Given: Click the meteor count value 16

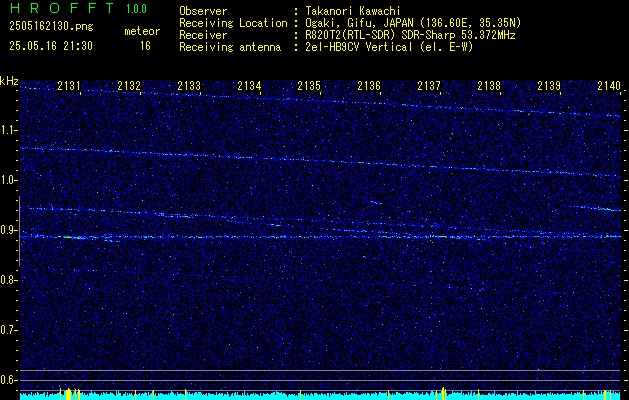Looking at the screenshot, I should pyautogui.click(x=145, y=46).
